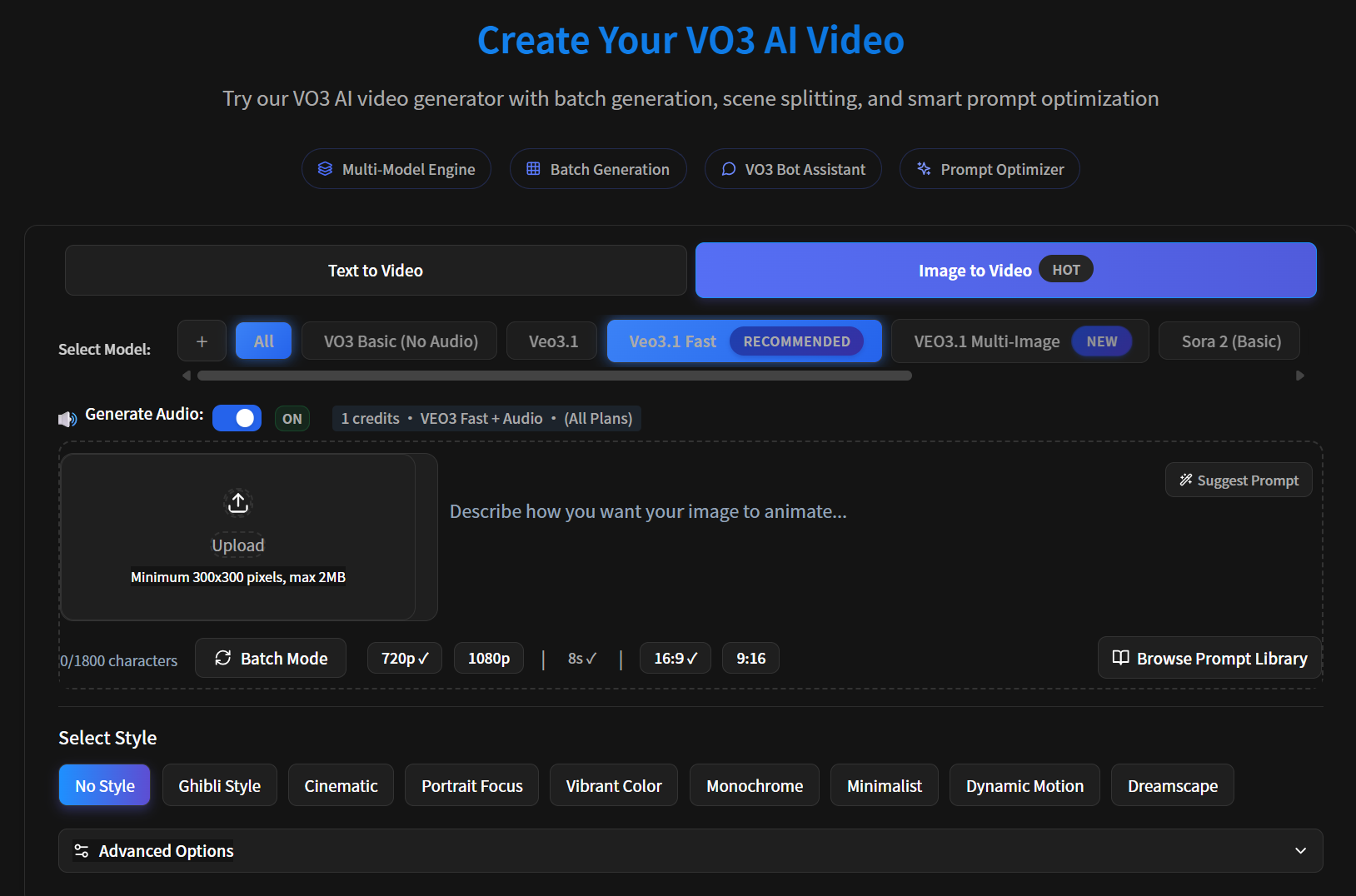This screenshot has width=1356, height=896.
Task: Click the refresh icon in Batch Mode
Action: coord(222,658)
